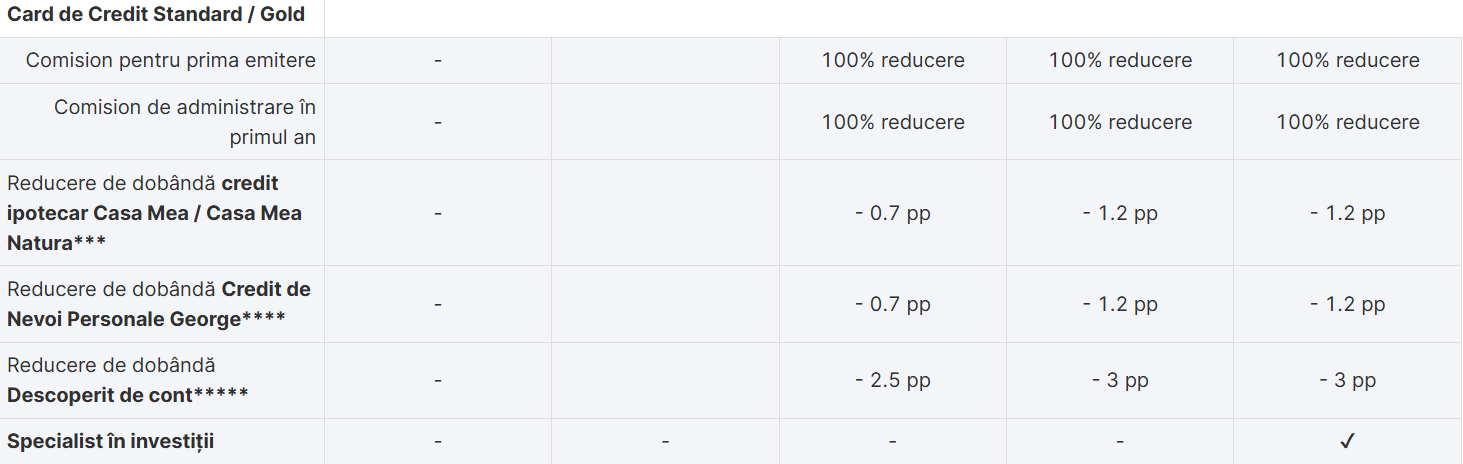Viewport: 1463px width, 464px height.
Task: Click rightmost '- 1.2 pp' in credit ipotecar row
Action: coord(1347,213)
